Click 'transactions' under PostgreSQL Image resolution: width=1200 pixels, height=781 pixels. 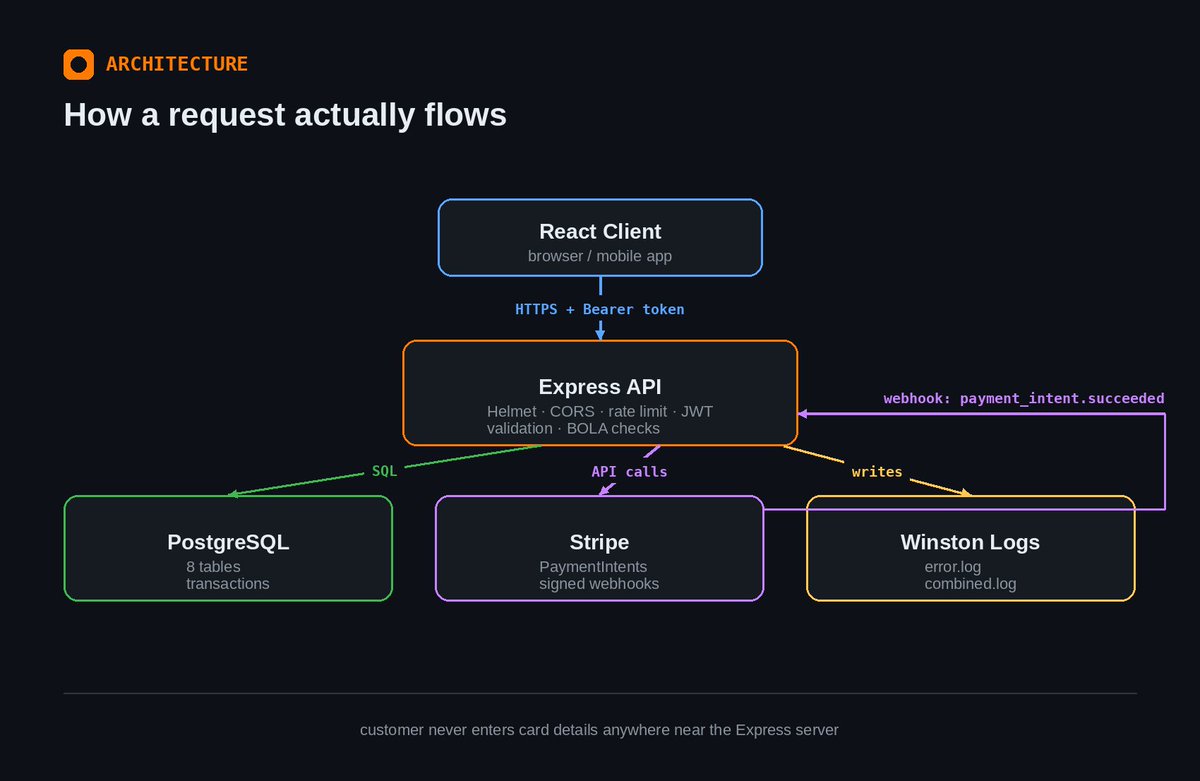pyautogui.click(x=228, y=583)
